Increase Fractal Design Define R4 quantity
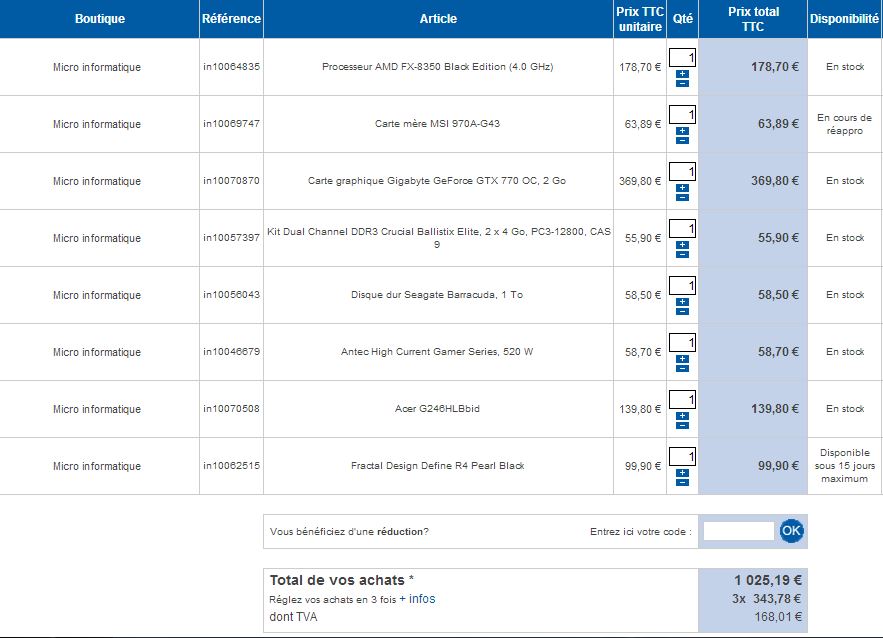The height and width of the screenshot is (638, 883). click(682, 472)
